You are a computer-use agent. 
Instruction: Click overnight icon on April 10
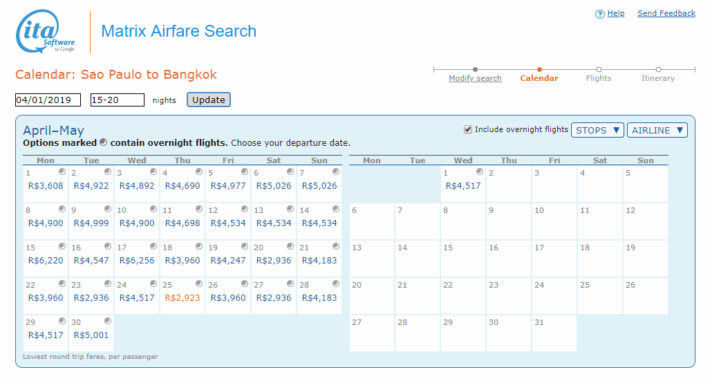coord(154,209)
